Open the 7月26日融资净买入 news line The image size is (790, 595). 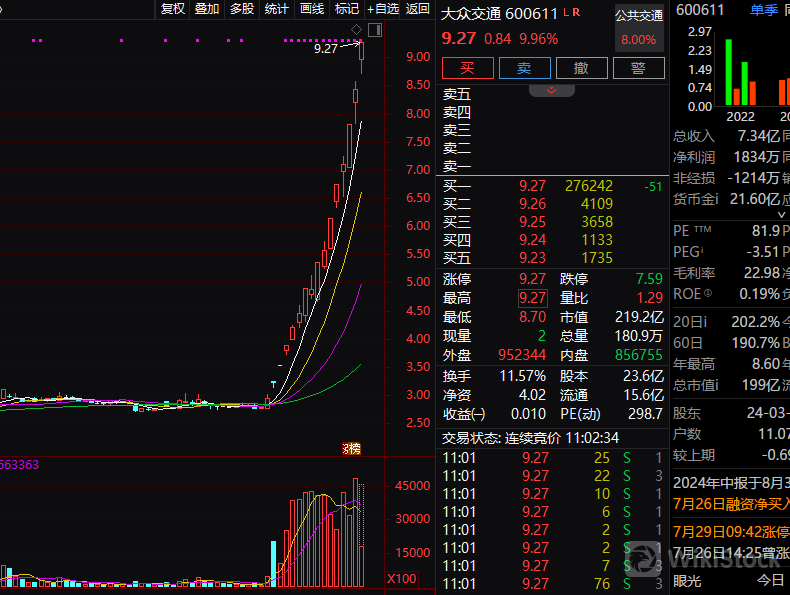[731, 503]
